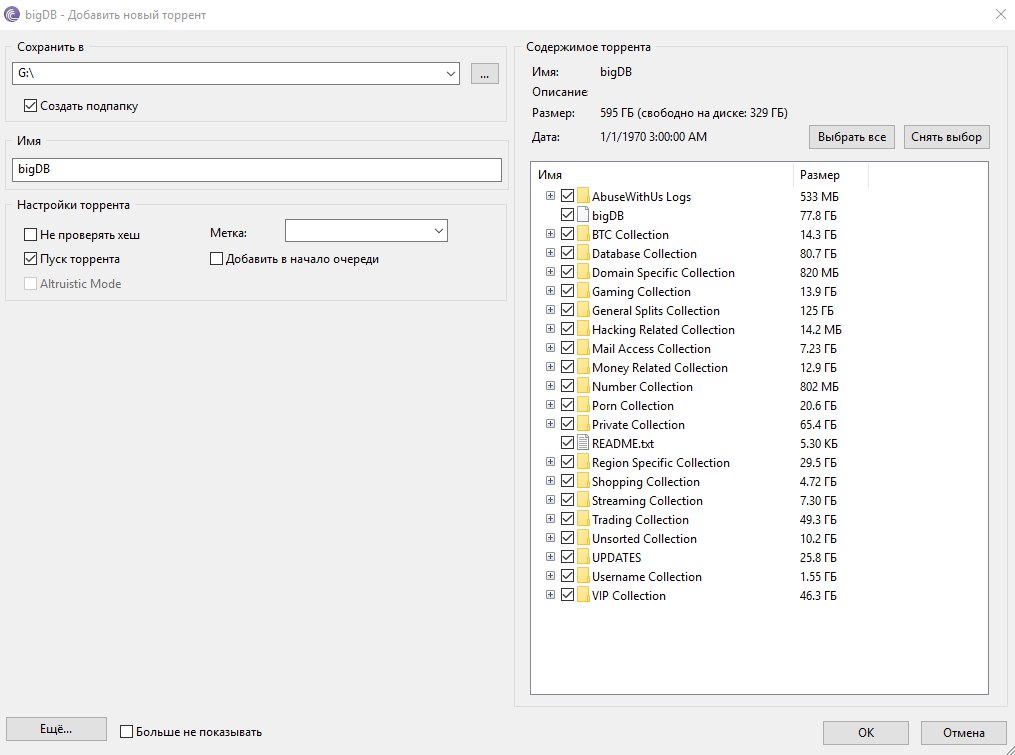The height and width of the screenshot is (755, 1015).
Task: Expand the Username Collection tree node
Action: 550,576
